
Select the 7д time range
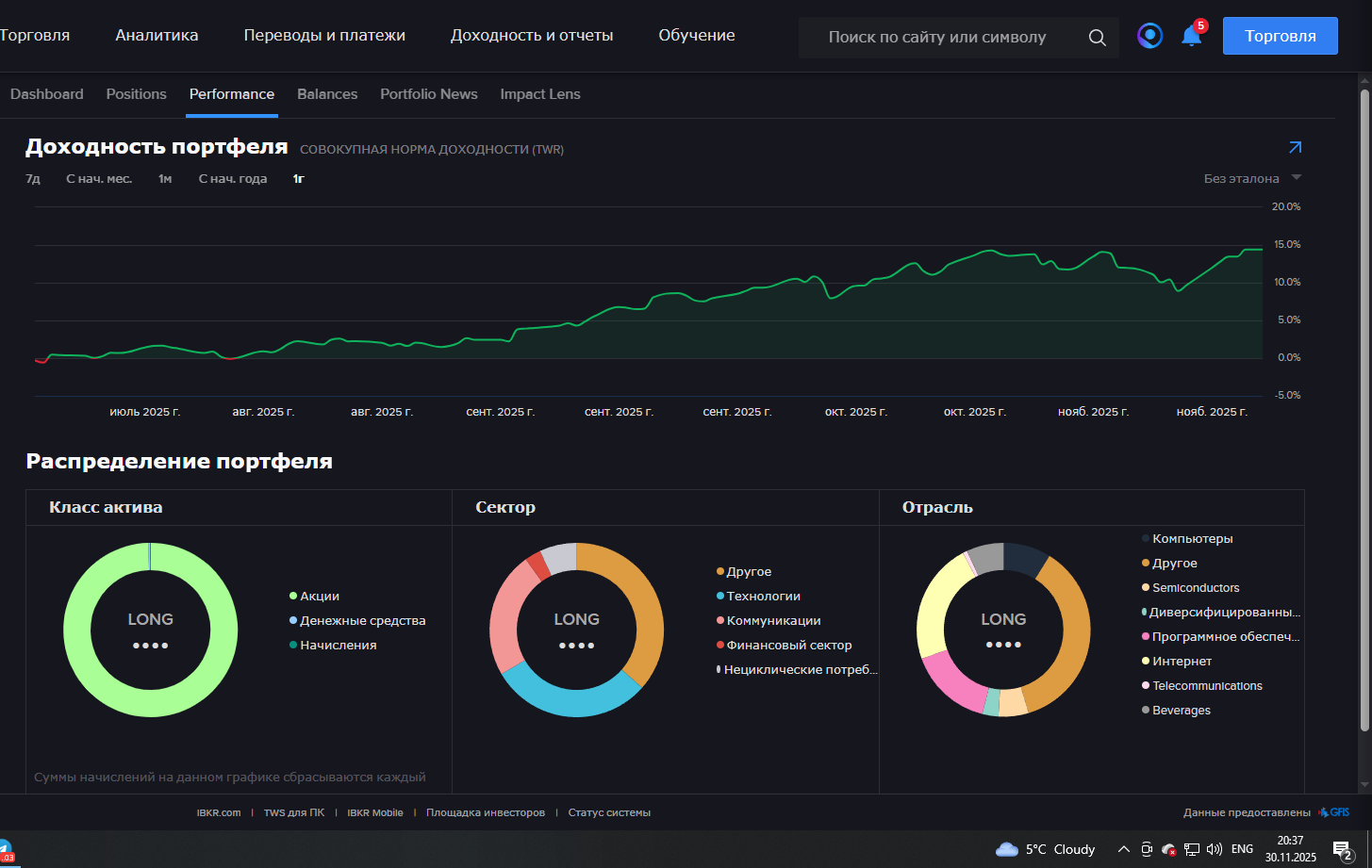33,179
